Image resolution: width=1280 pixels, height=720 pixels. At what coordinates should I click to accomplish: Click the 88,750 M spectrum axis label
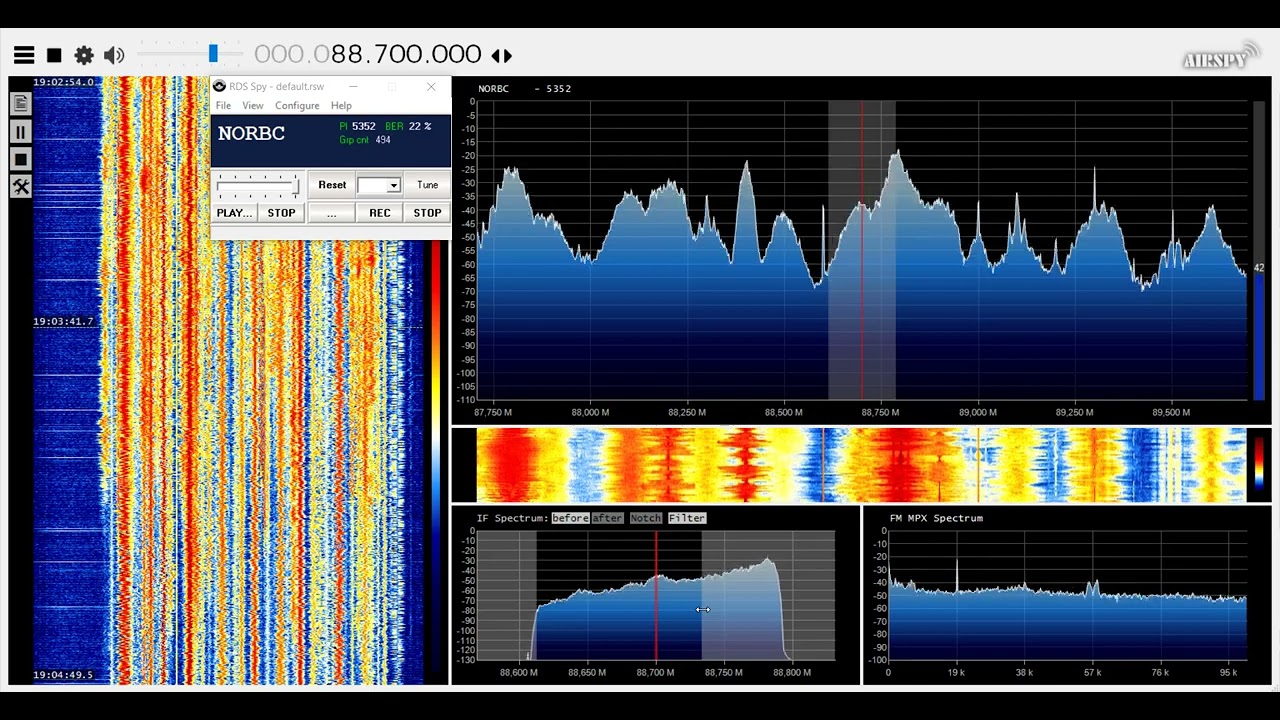pyautogui.click(x=880, y=412)
